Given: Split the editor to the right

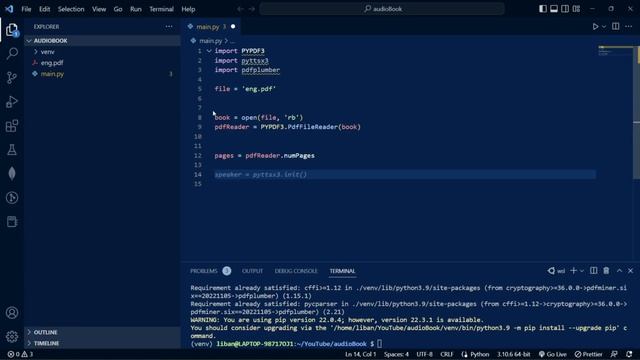Looking at the screenshot, I should click(x=616, y=27).
